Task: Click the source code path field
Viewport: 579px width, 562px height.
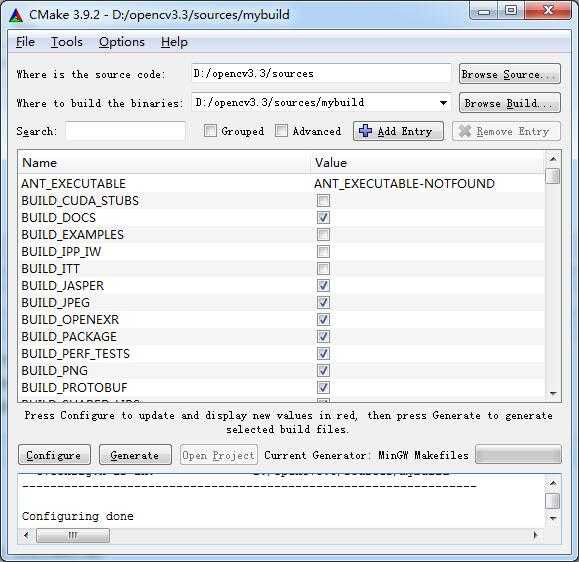Action: click(x=321, y=73)
